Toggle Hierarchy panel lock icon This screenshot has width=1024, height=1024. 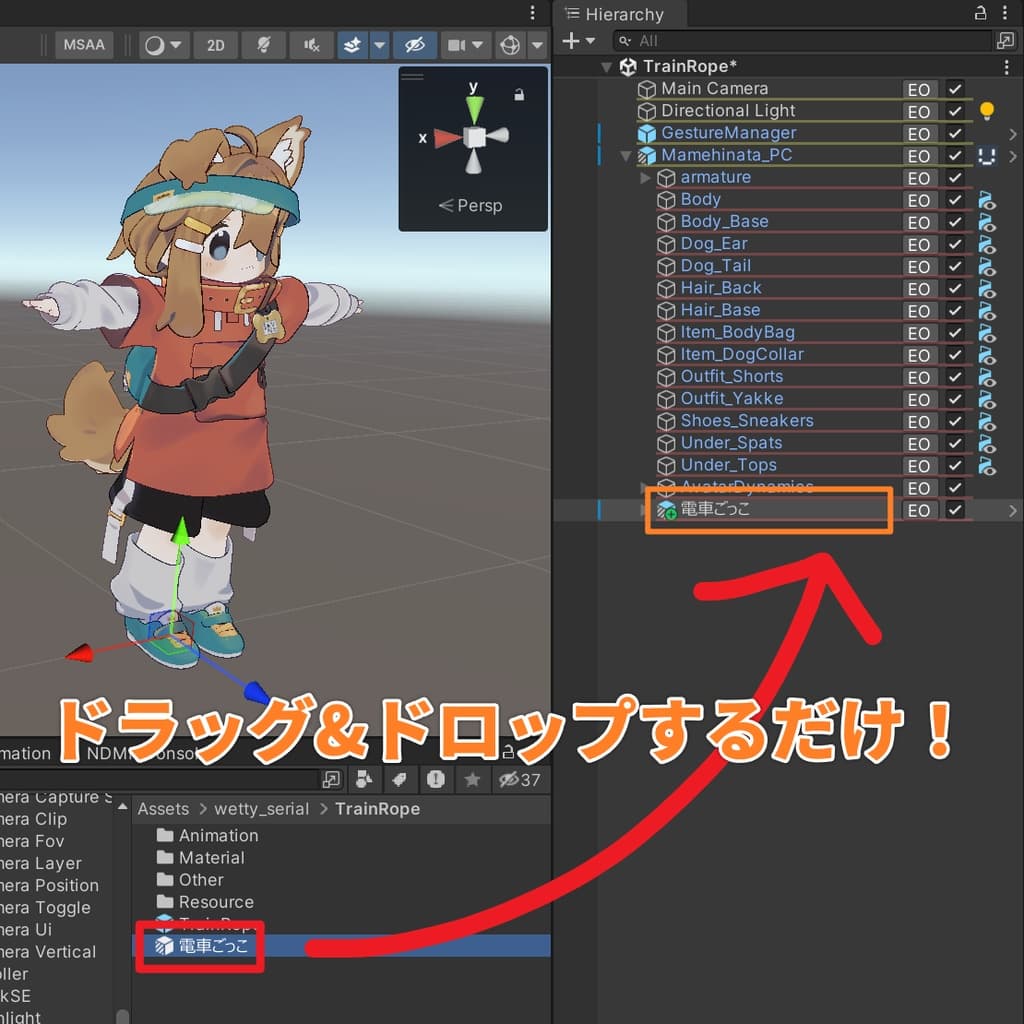tap(980, 12)
